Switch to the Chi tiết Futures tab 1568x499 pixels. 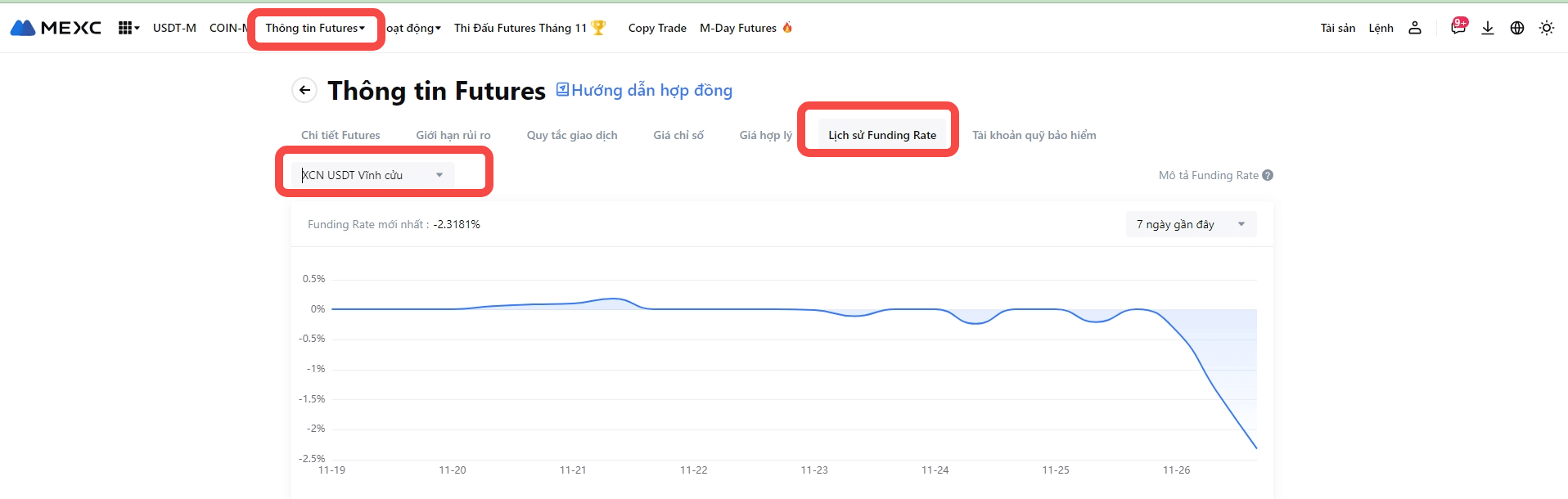pos(340,135)
